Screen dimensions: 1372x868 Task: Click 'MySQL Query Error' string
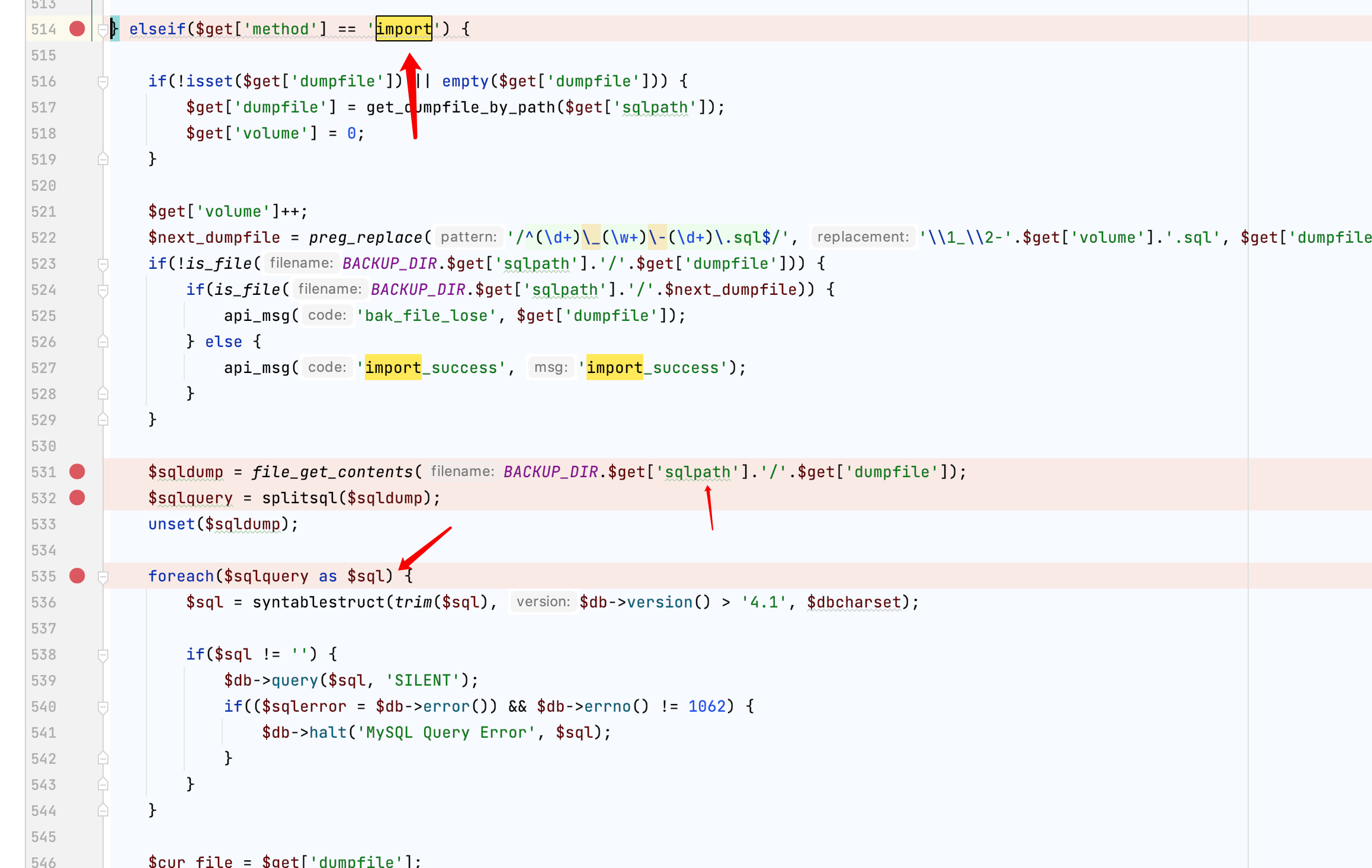pyautogui.click(x=446, y=732)
